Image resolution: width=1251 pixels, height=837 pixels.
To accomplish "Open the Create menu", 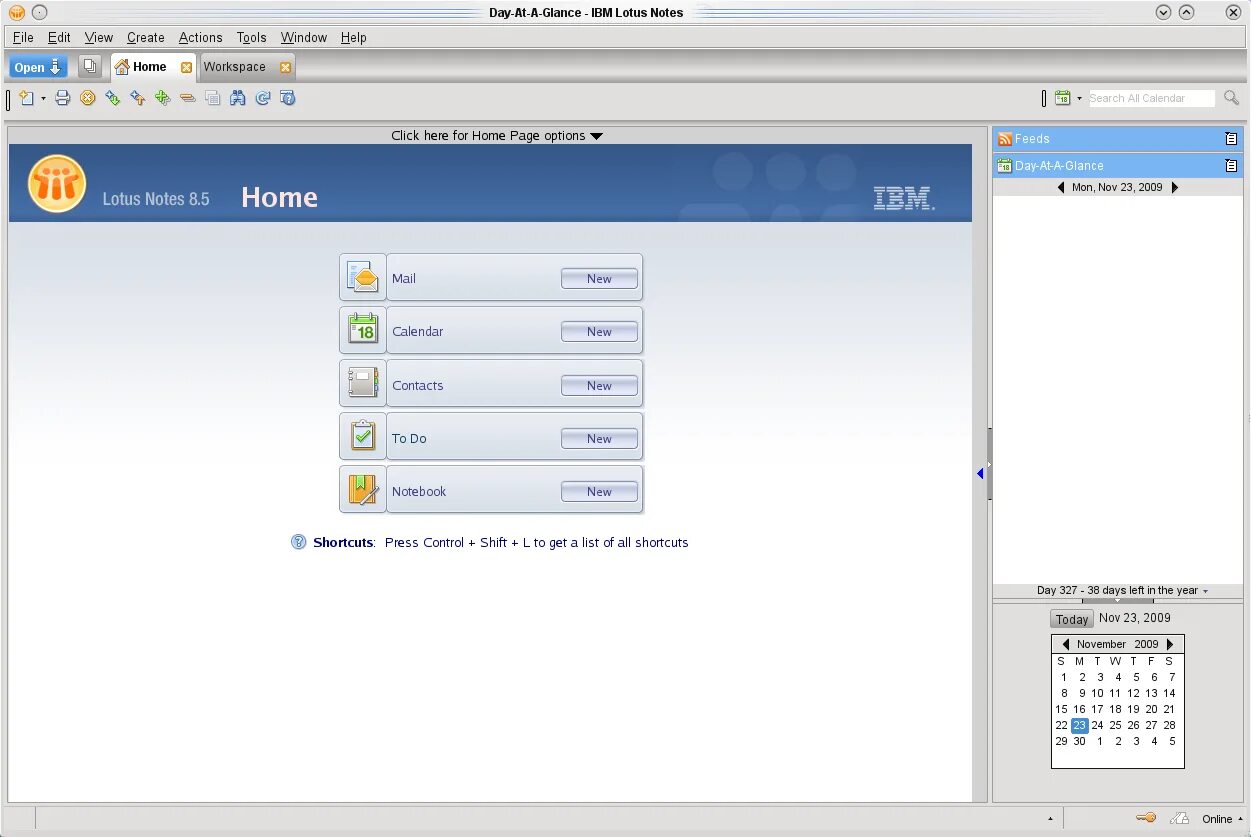I will pyautogui.click(x=145, y=37).
